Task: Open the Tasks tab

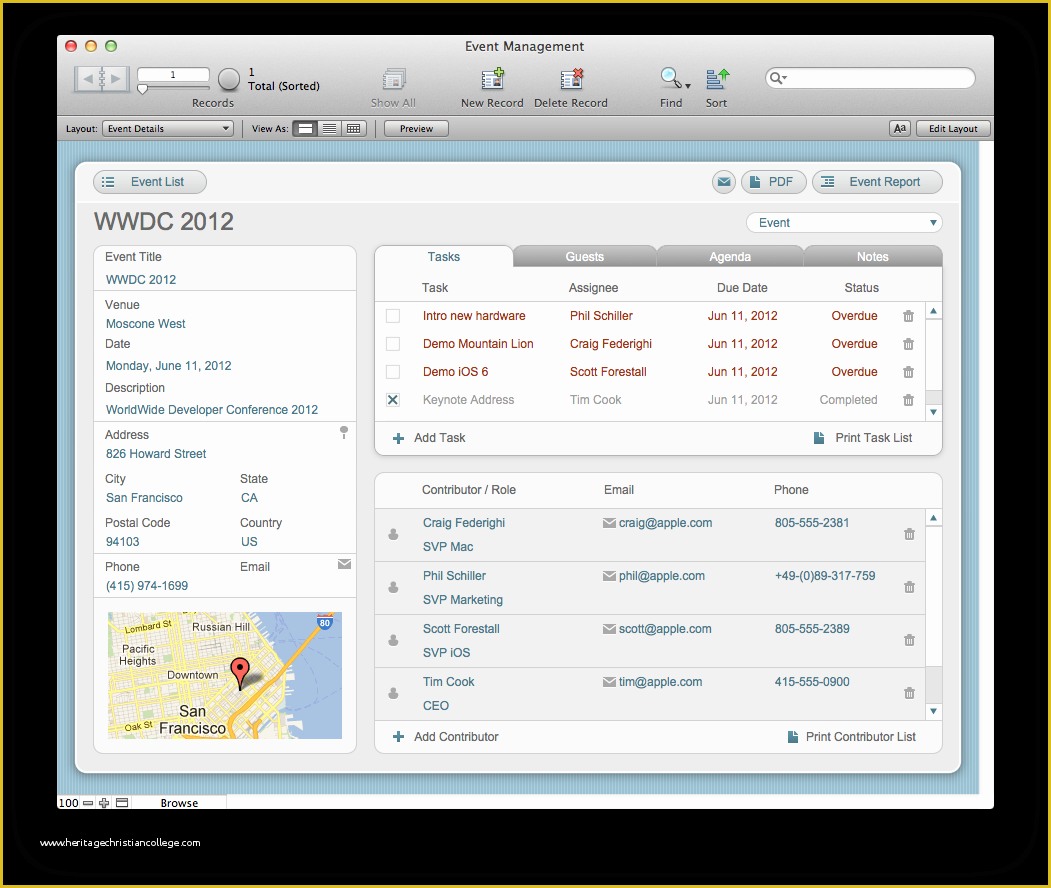Action: [444, 257]
